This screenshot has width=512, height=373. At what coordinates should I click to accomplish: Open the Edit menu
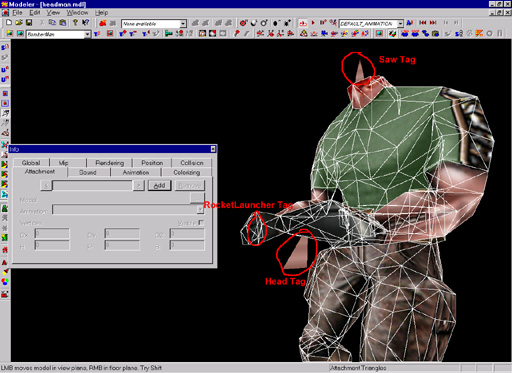[35, 13]
